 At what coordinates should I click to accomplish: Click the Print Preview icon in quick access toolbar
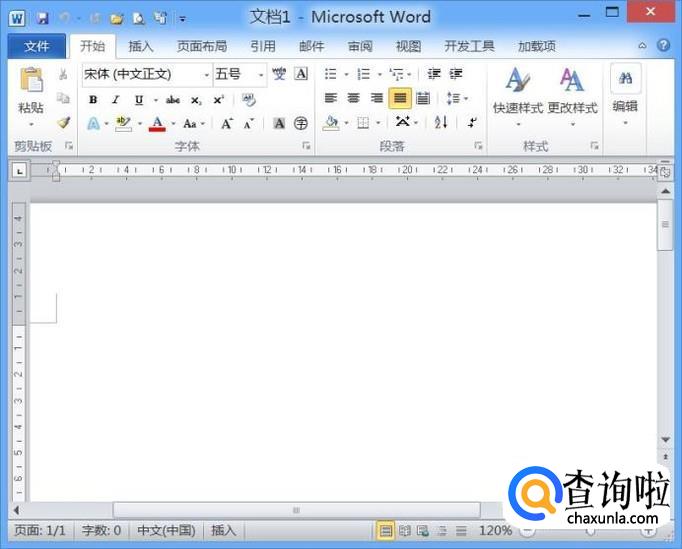(x=138, y=18)
